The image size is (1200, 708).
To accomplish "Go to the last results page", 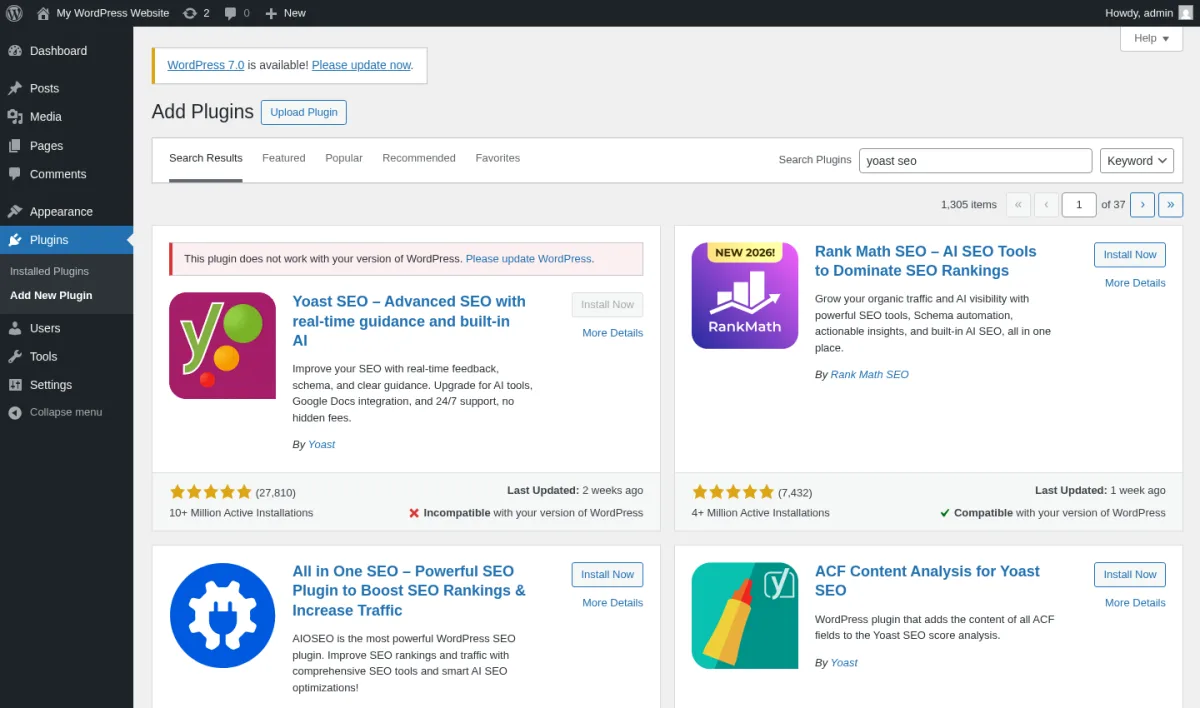I will click(1171, 205).
